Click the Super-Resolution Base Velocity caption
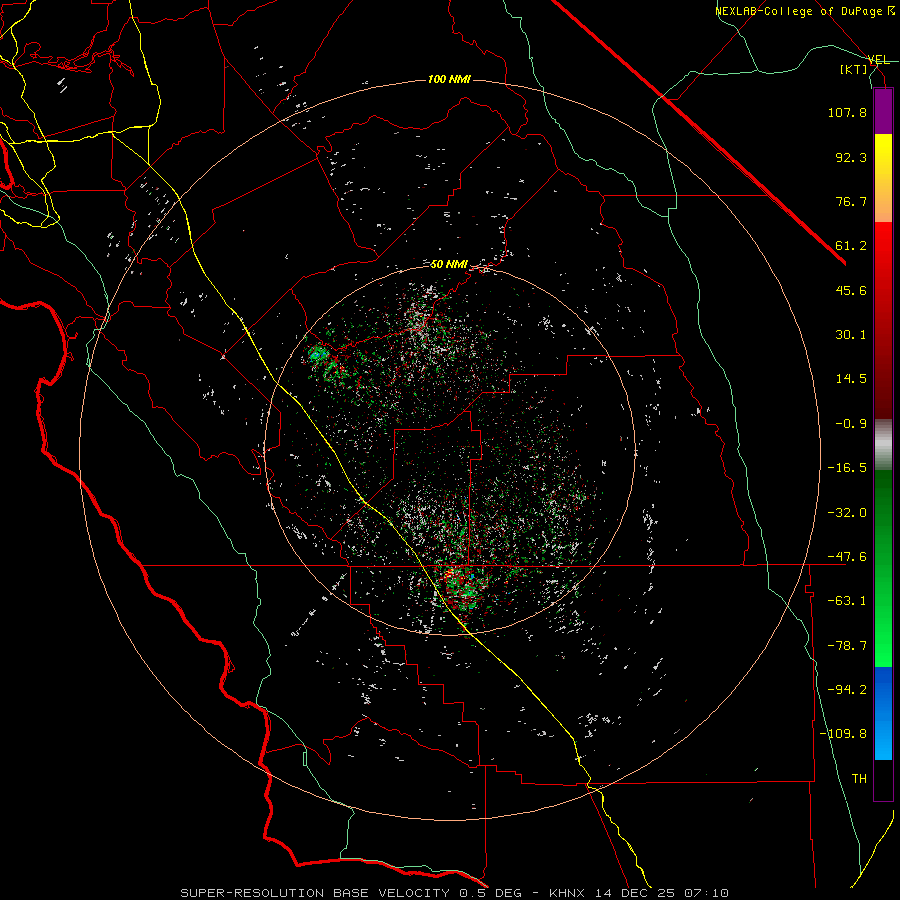The image size is (900, 900). [455, 893]
